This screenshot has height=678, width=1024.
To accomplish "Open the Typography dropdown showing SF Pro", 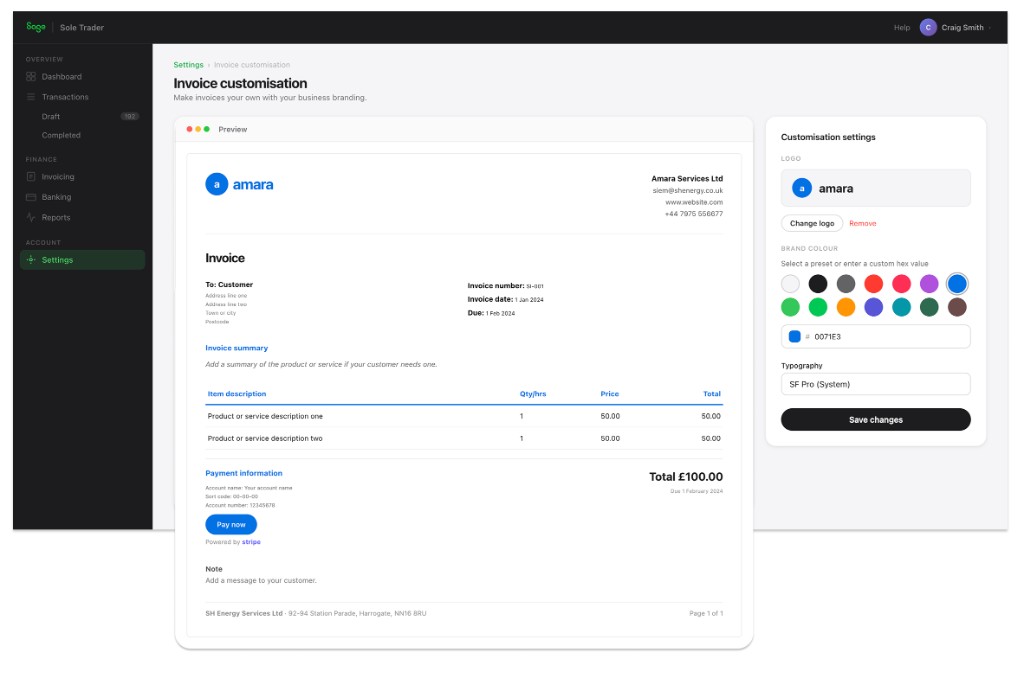I will click(875, 383).
